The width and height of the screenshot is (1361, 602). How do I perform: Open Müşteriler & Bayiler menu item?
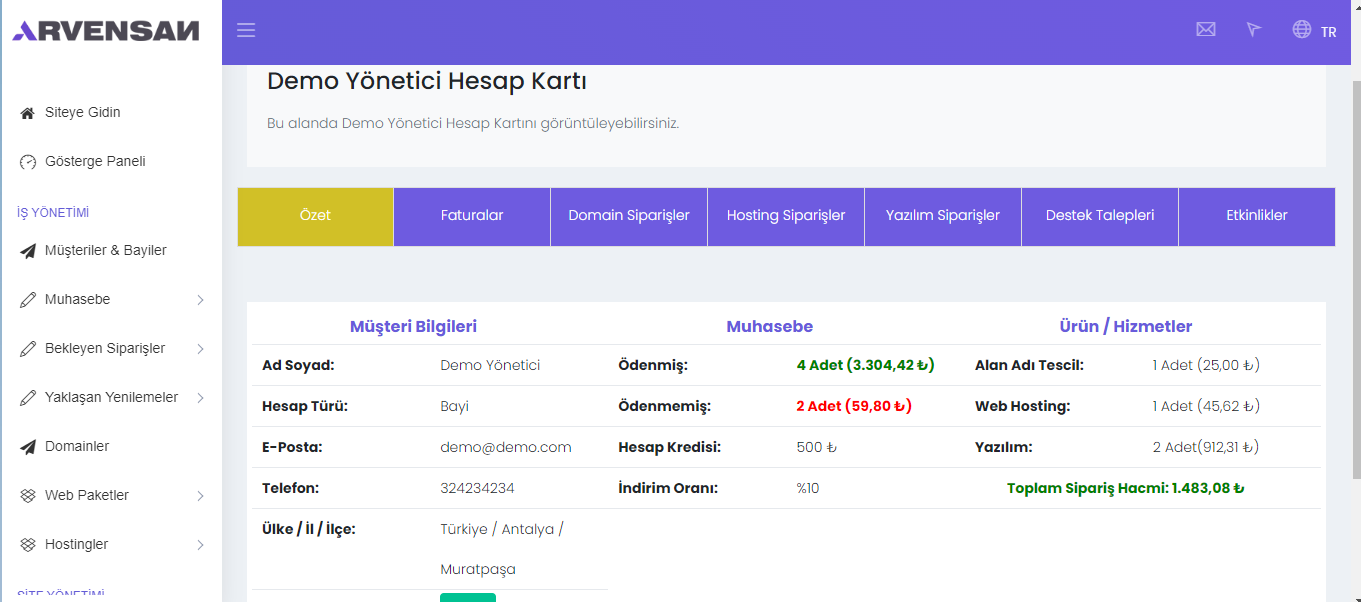point(106,250)
